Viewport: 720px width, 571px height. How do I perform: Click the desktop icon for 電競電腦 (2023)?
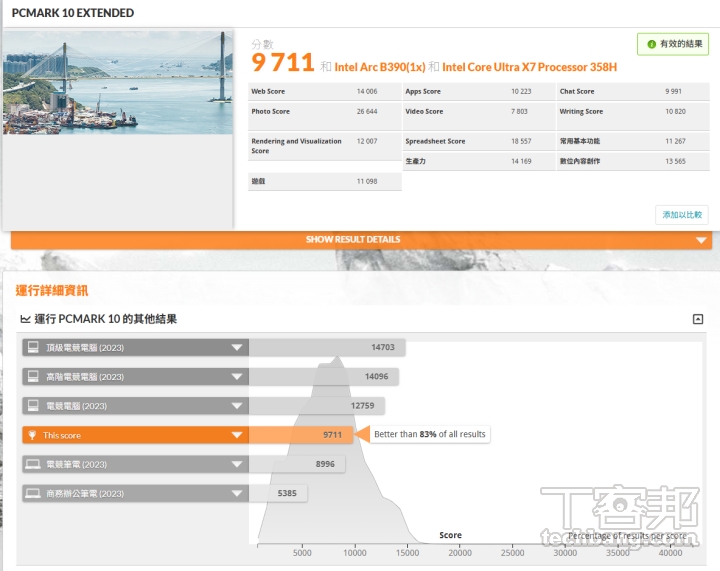tap(33, 406)
